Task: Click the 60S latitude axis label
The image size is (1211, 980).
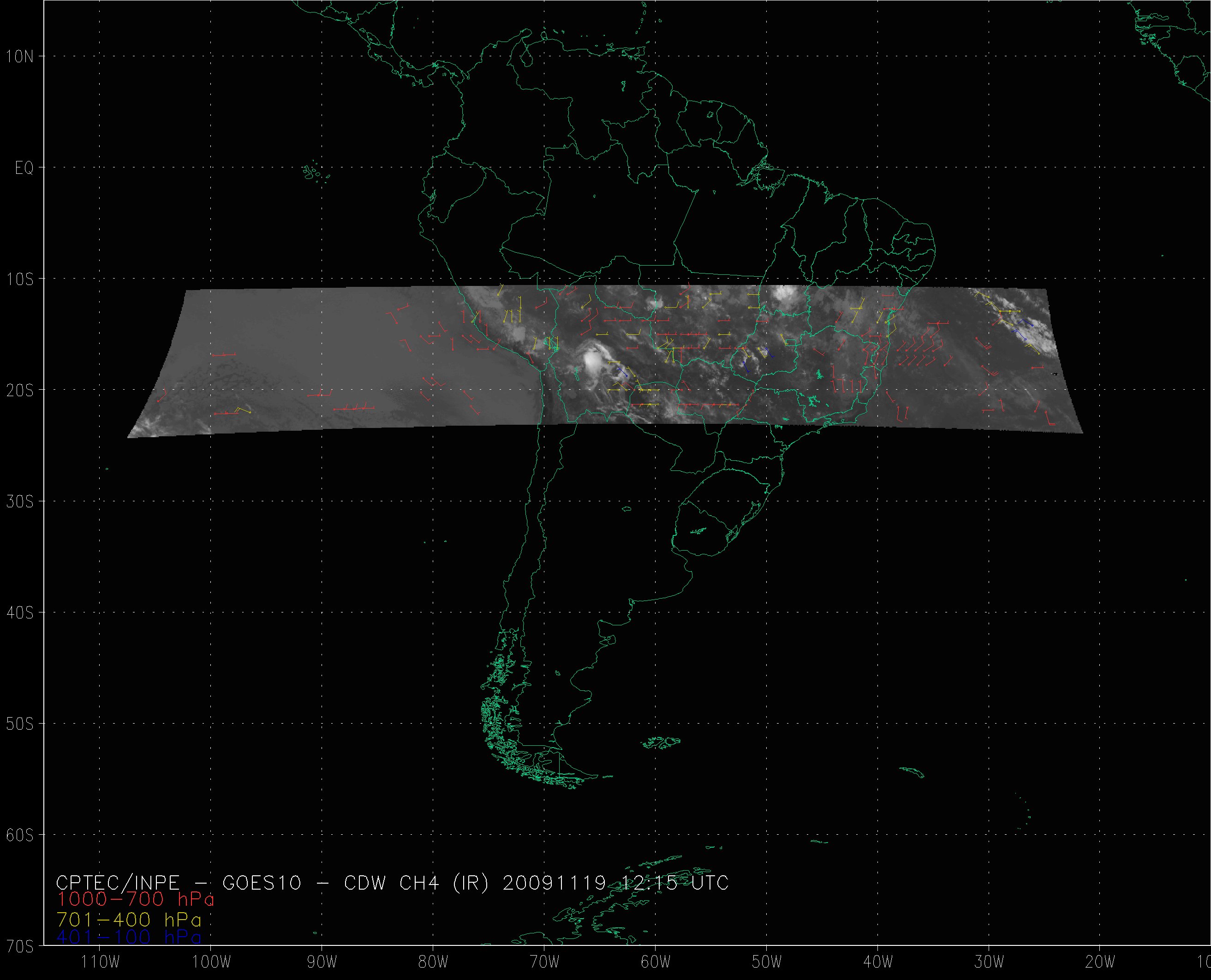Action: pyautogui.click(x=20, y=836)
